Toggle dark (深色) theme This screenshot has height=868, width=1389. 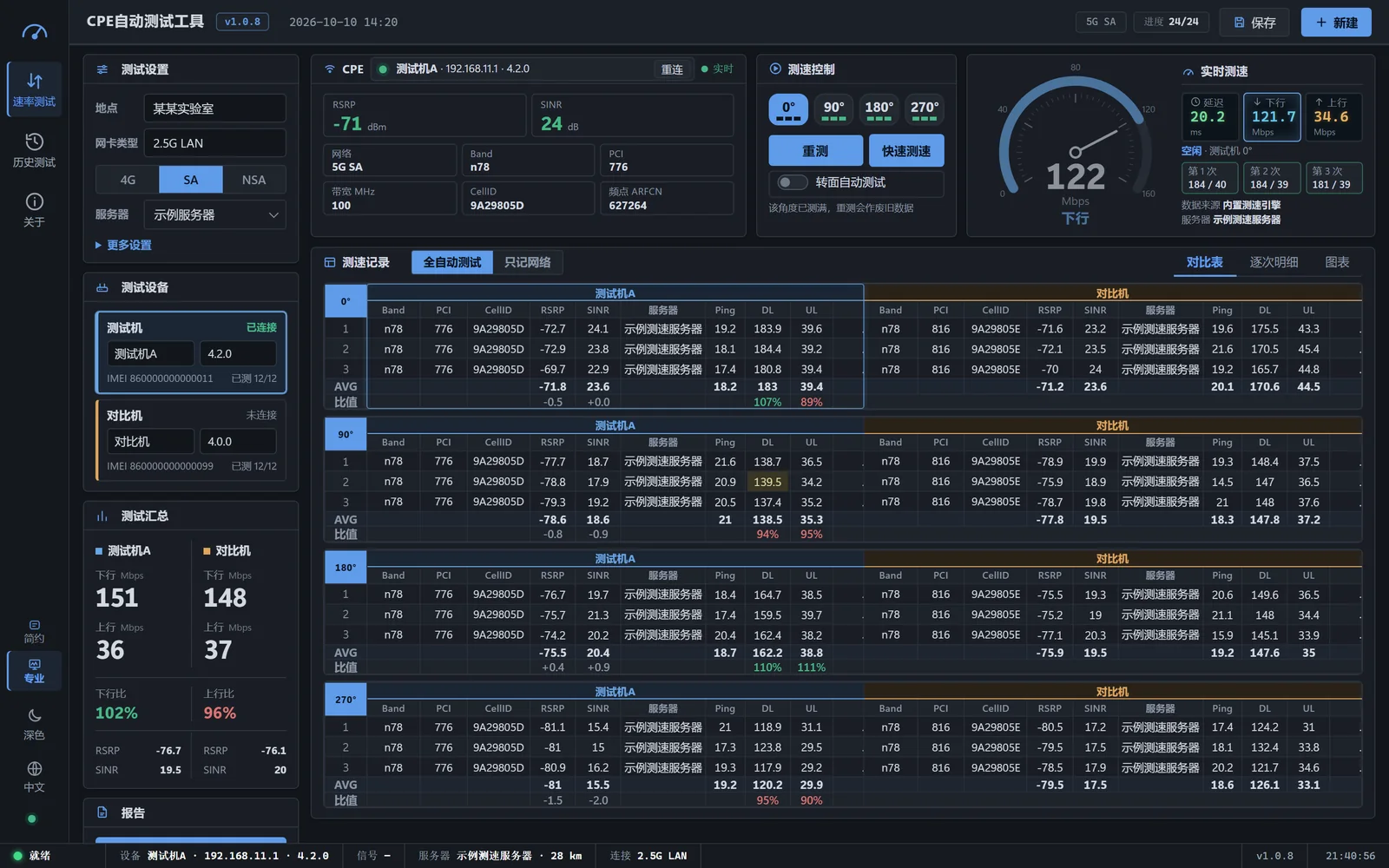tap(34, 724)
